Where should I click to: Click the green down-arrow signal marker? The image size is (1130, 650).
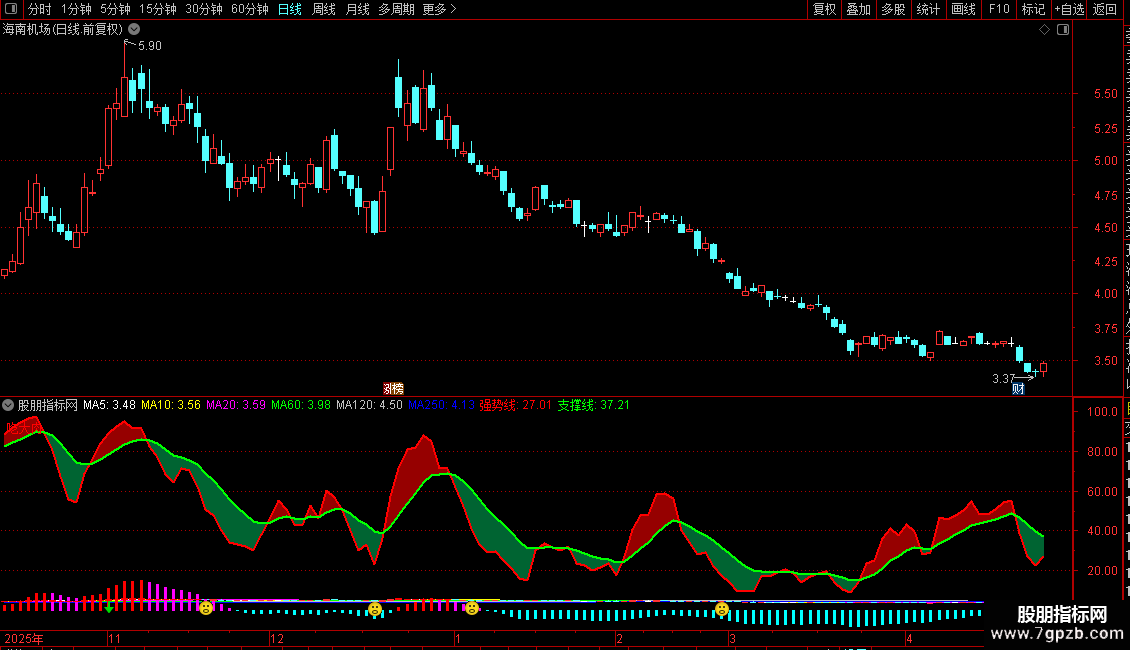[109, 608]
